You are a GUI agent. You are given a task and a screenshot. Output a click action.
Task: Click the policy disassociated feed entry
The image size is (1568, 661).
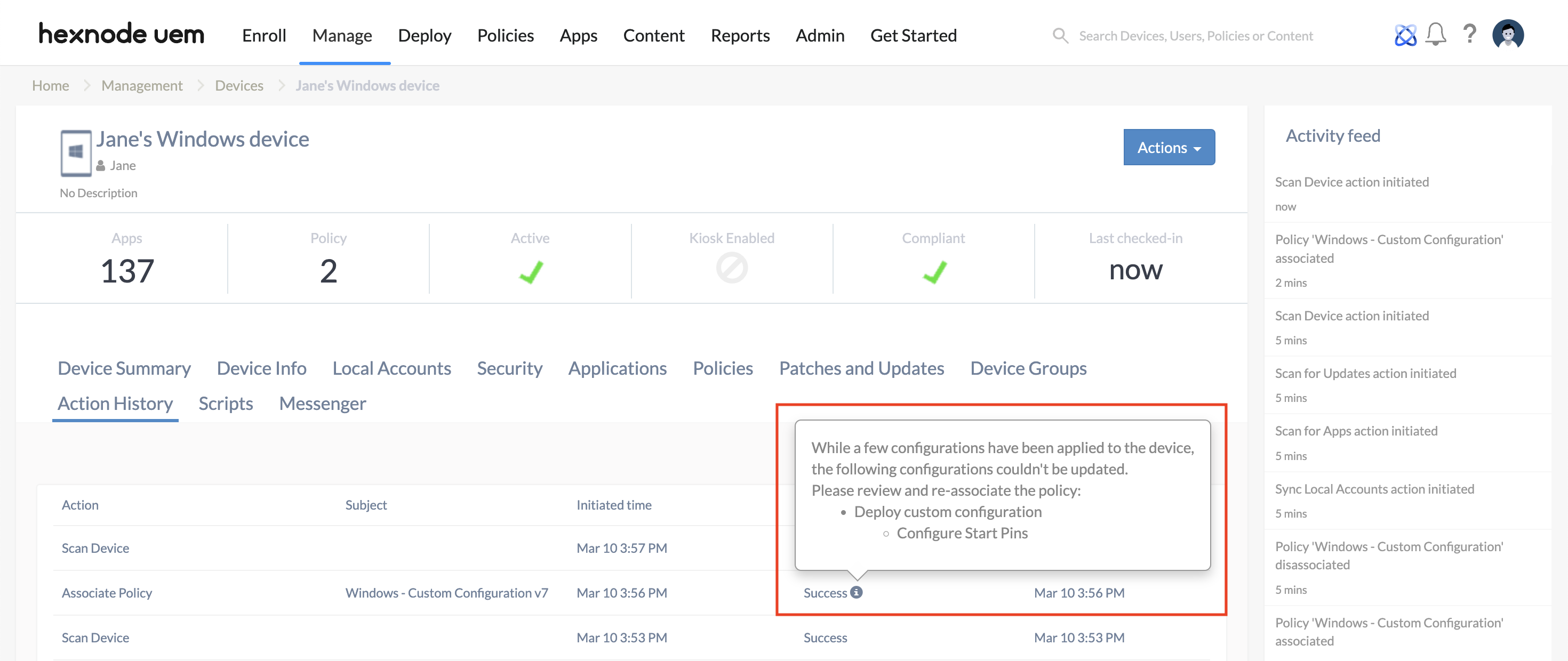[1389, 555]
